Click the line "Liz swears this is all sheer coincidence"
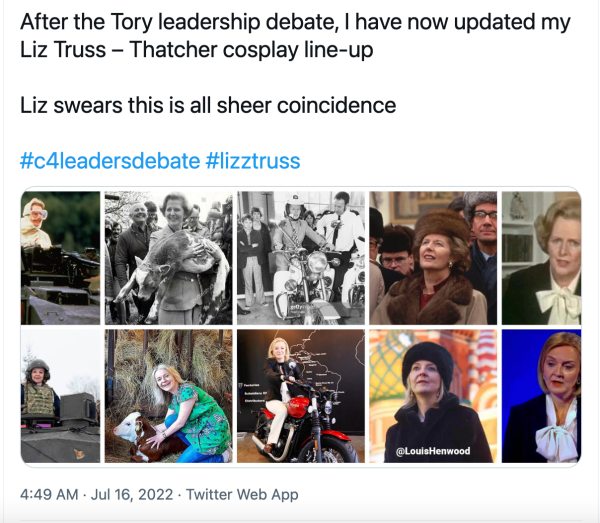 (x=208, y=105)
